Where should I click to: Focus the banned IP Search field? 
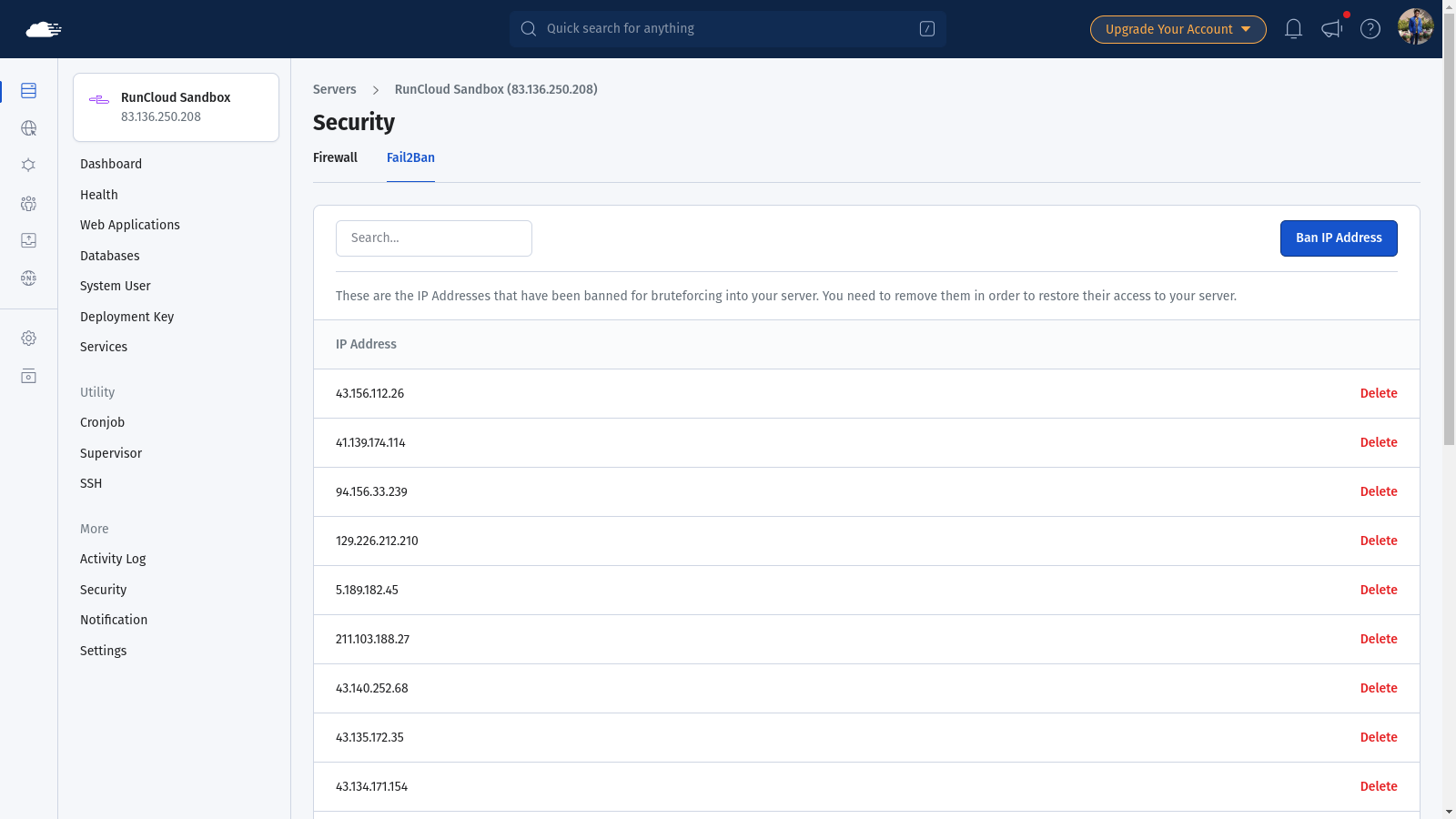(x=434, y=238)
